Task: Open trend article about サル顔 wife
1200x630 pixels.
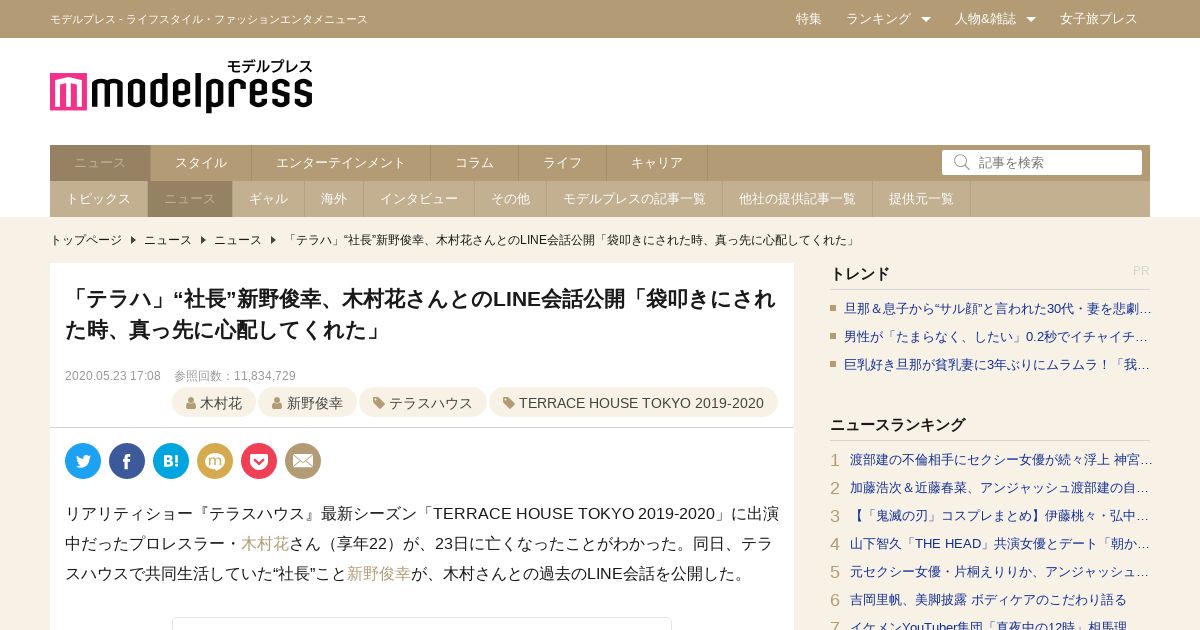Action: coord(998,309)
